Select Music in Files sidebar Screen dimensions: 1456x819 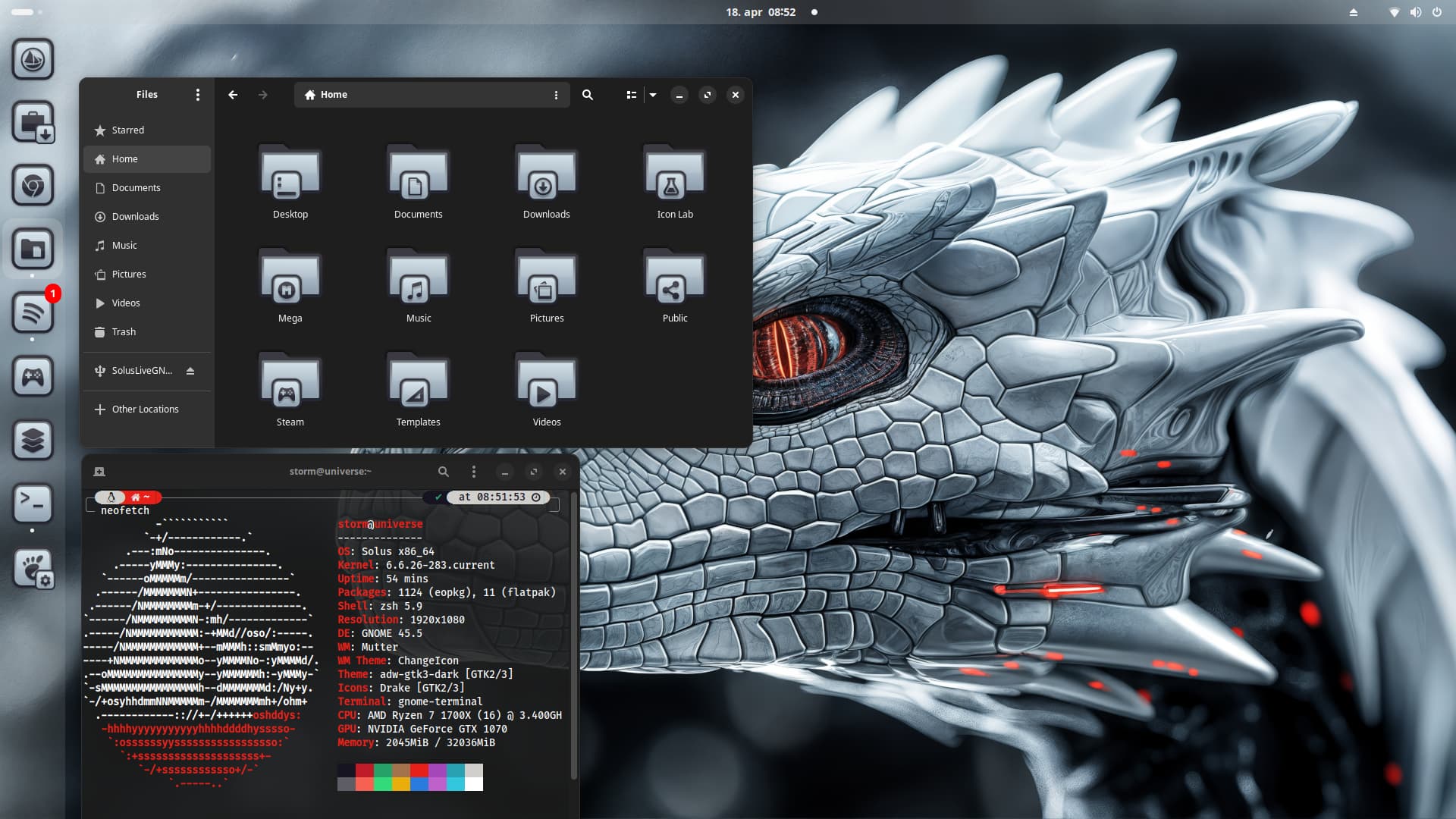click(x=147, y=246)
